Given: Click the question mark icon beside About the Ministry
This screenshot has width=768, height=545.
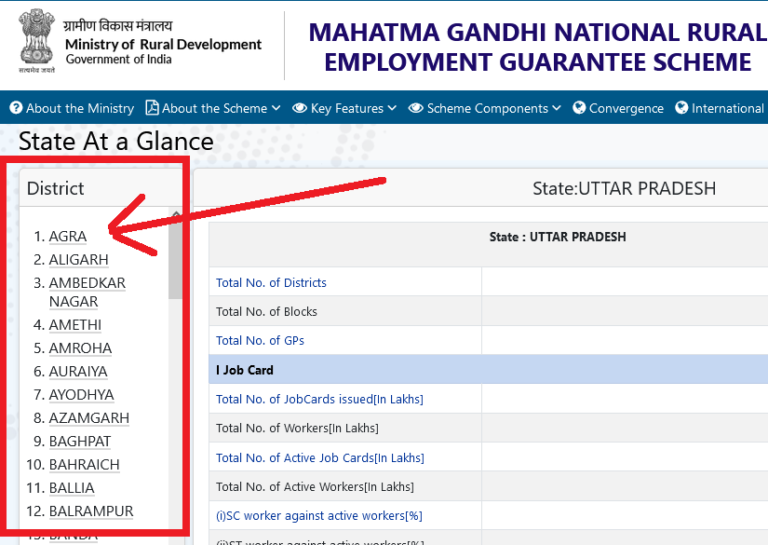Looking at the screenshot, I should pyautogui.click(x=16, y=108).
